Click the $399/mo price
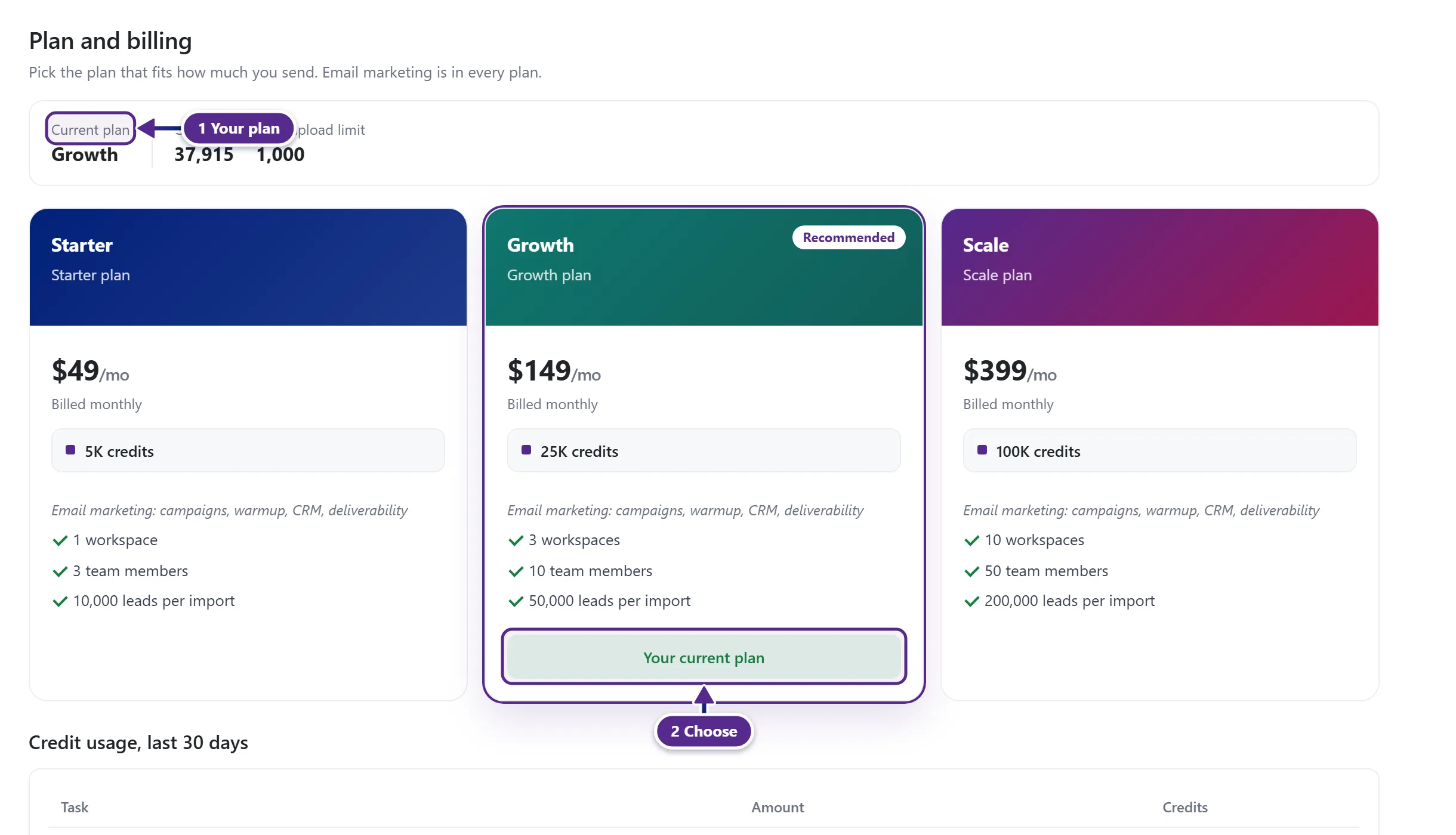1456x835 pixels. click(x=1010, y=370)
